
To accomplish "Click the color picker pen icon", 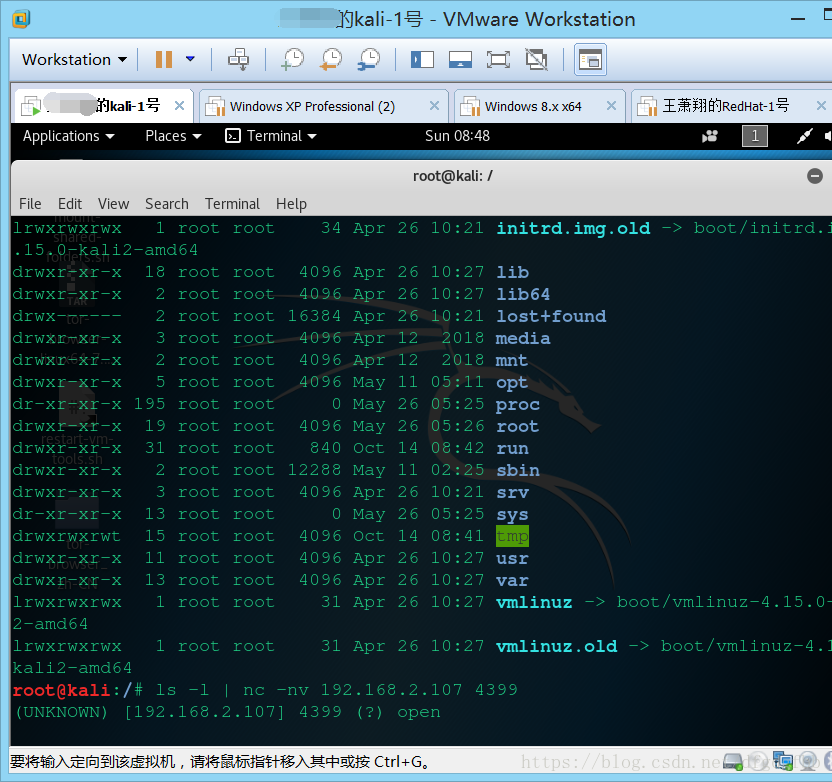I will click(804, 136).
